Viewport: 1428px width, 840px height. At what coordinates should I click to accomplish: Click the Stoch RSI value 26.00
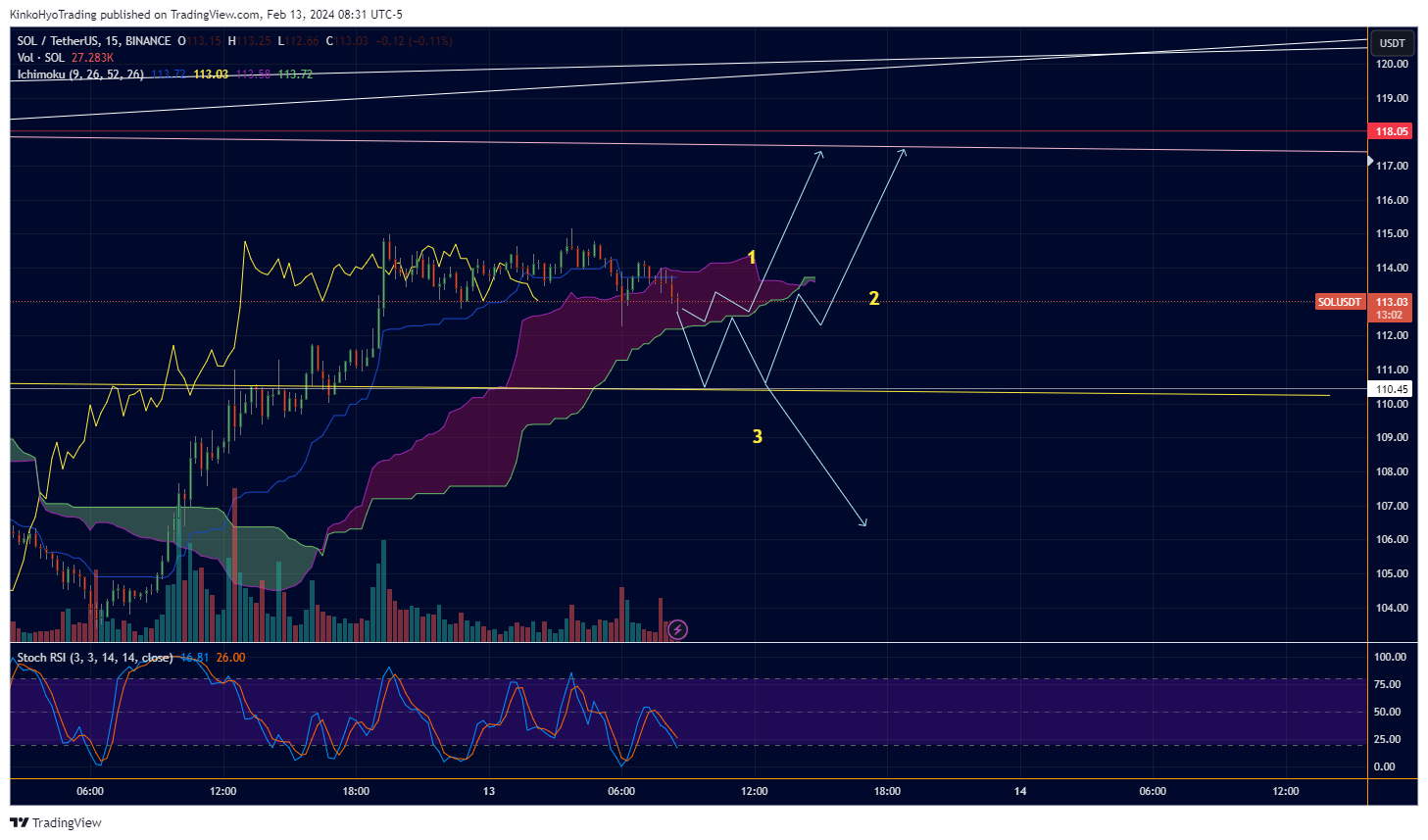(x=230, y=658)
